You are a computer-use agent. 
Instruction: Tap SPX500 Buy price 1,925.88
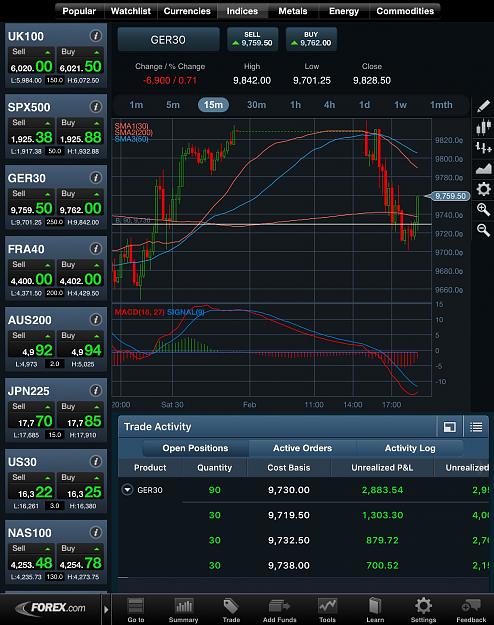81,132
